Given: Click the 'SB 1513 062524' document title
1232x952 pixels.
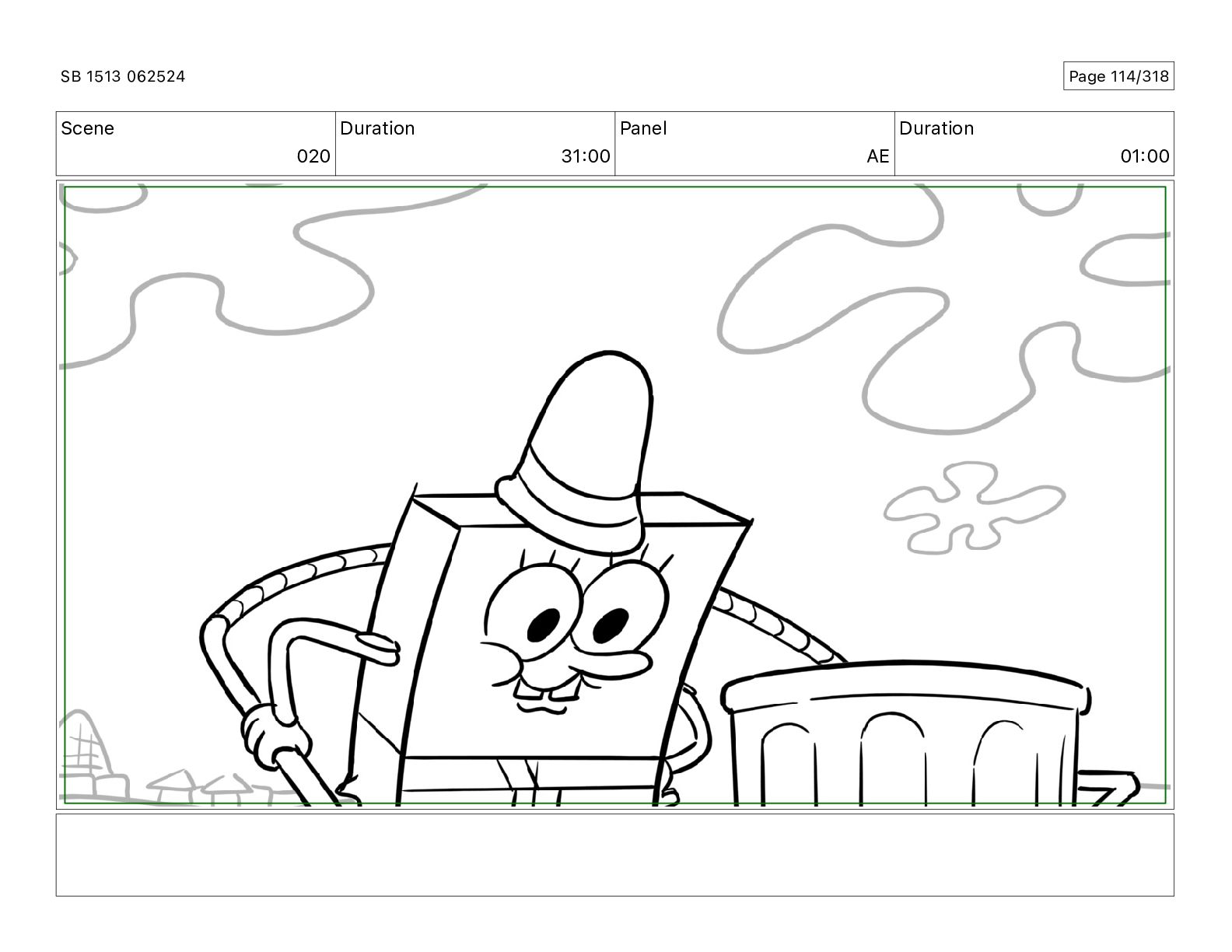Looking at the screenshot, I should 123,76.
